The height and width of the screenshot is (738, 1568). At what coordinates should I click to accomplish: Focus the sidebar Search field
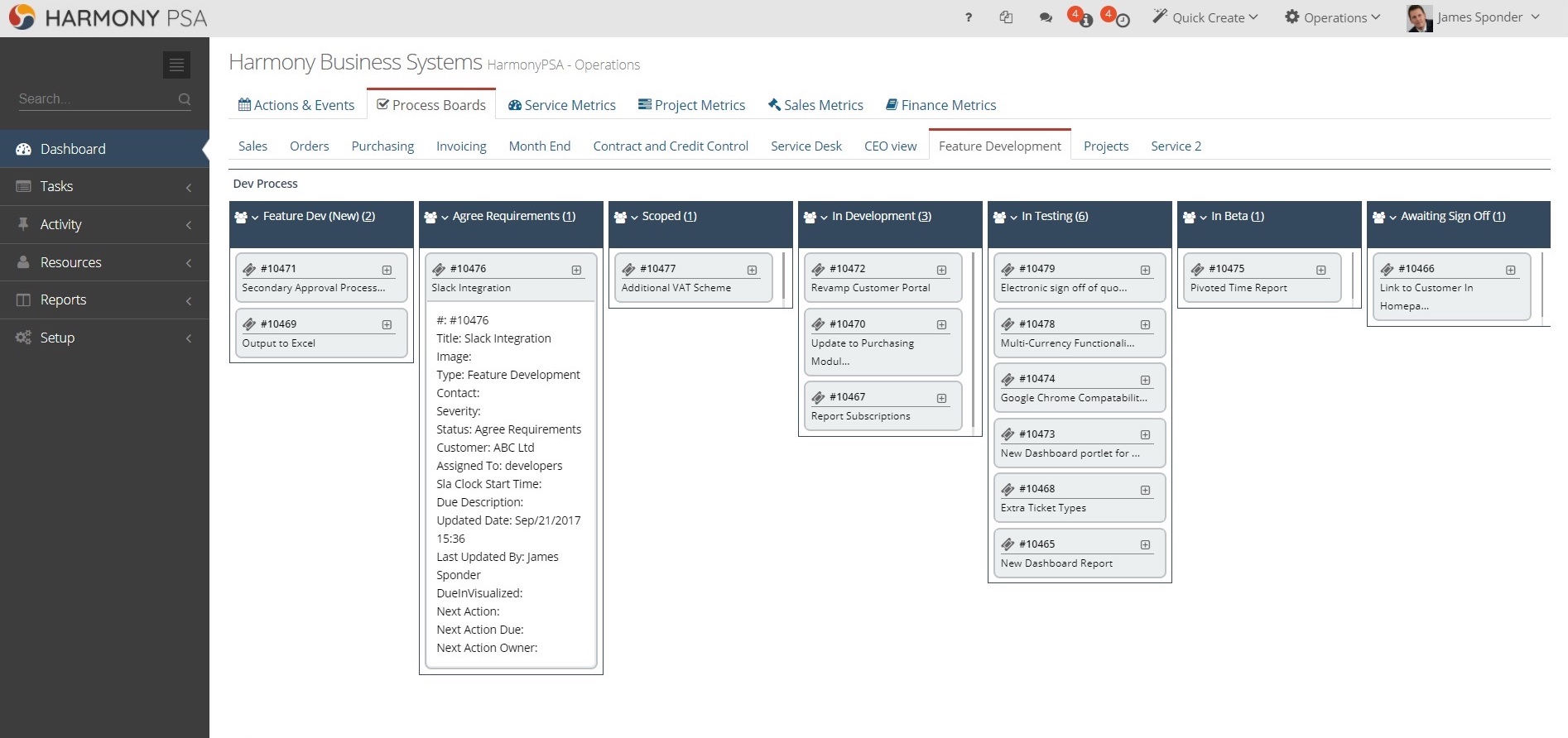(x=96, y=99)
